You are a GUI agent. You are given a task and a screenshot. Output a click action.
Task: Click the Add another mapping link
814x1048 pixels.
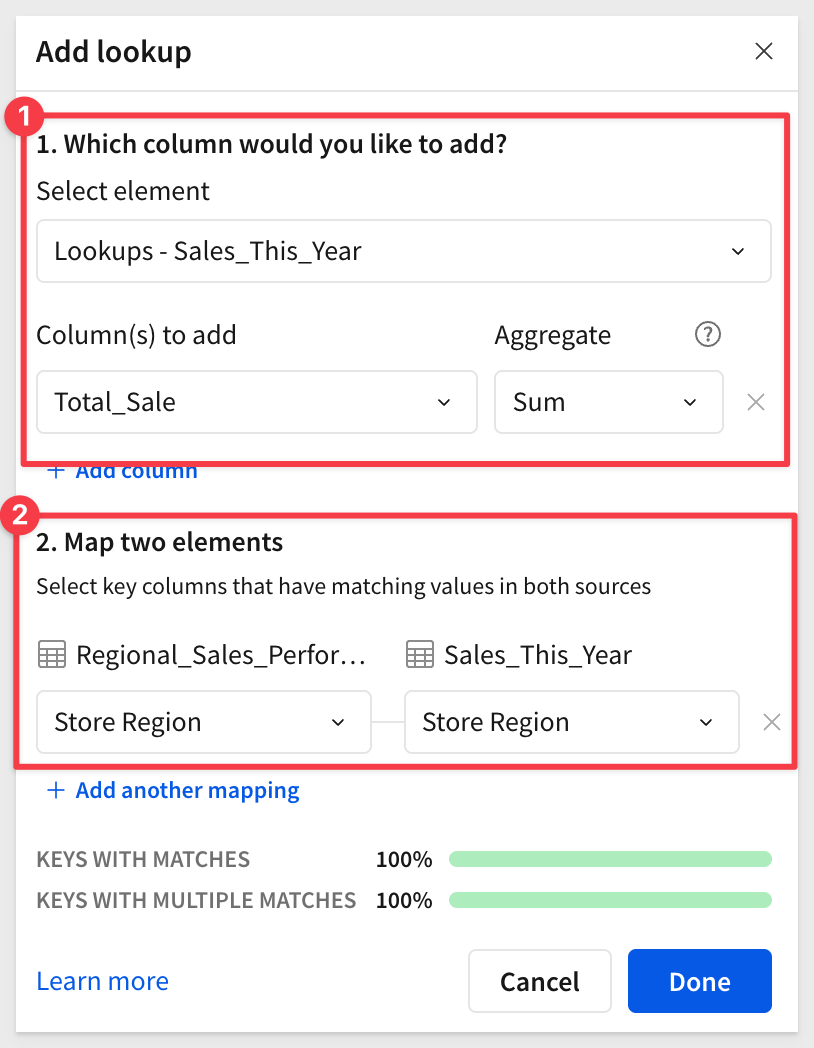coord(187,790)
